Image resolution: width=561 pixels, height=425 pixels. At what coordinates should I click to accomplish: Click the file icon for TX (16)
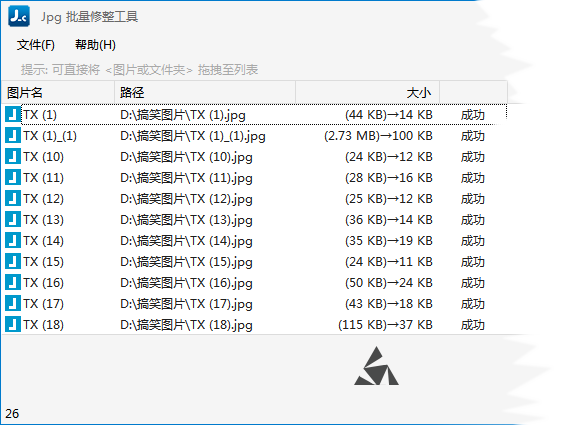(x=13, y=283)
